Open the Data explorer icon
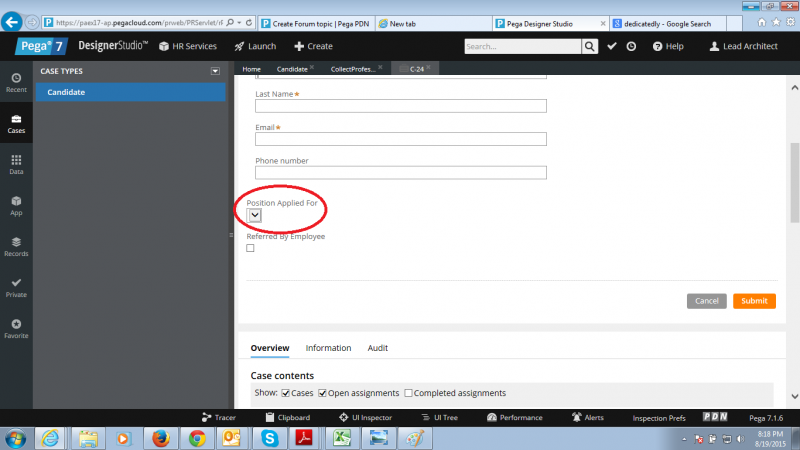Viewport: 800px width, 450px height. (16, 164)
